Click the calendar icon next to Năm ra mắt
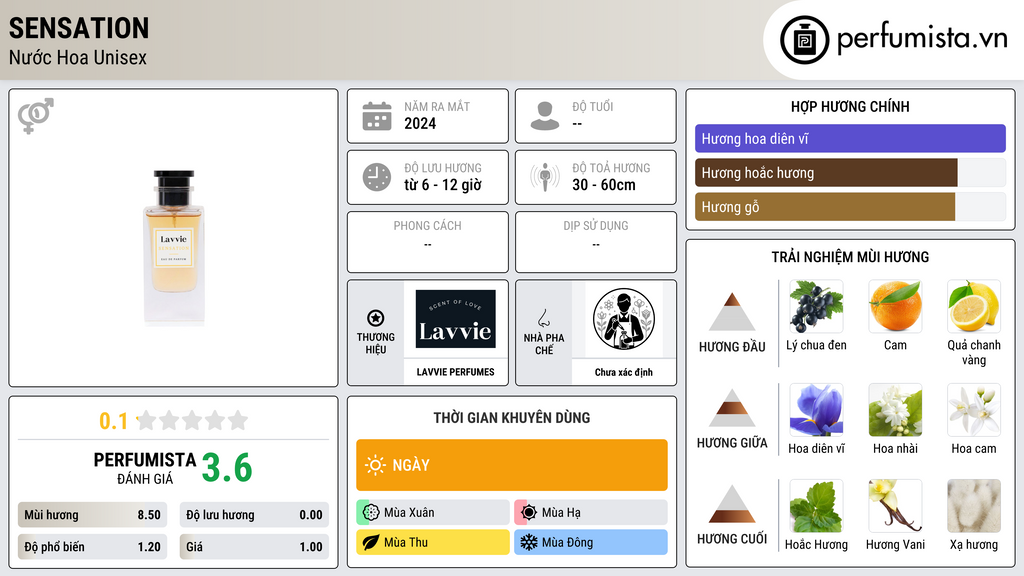Screen dimensions: 1024x576 [377, 116]
